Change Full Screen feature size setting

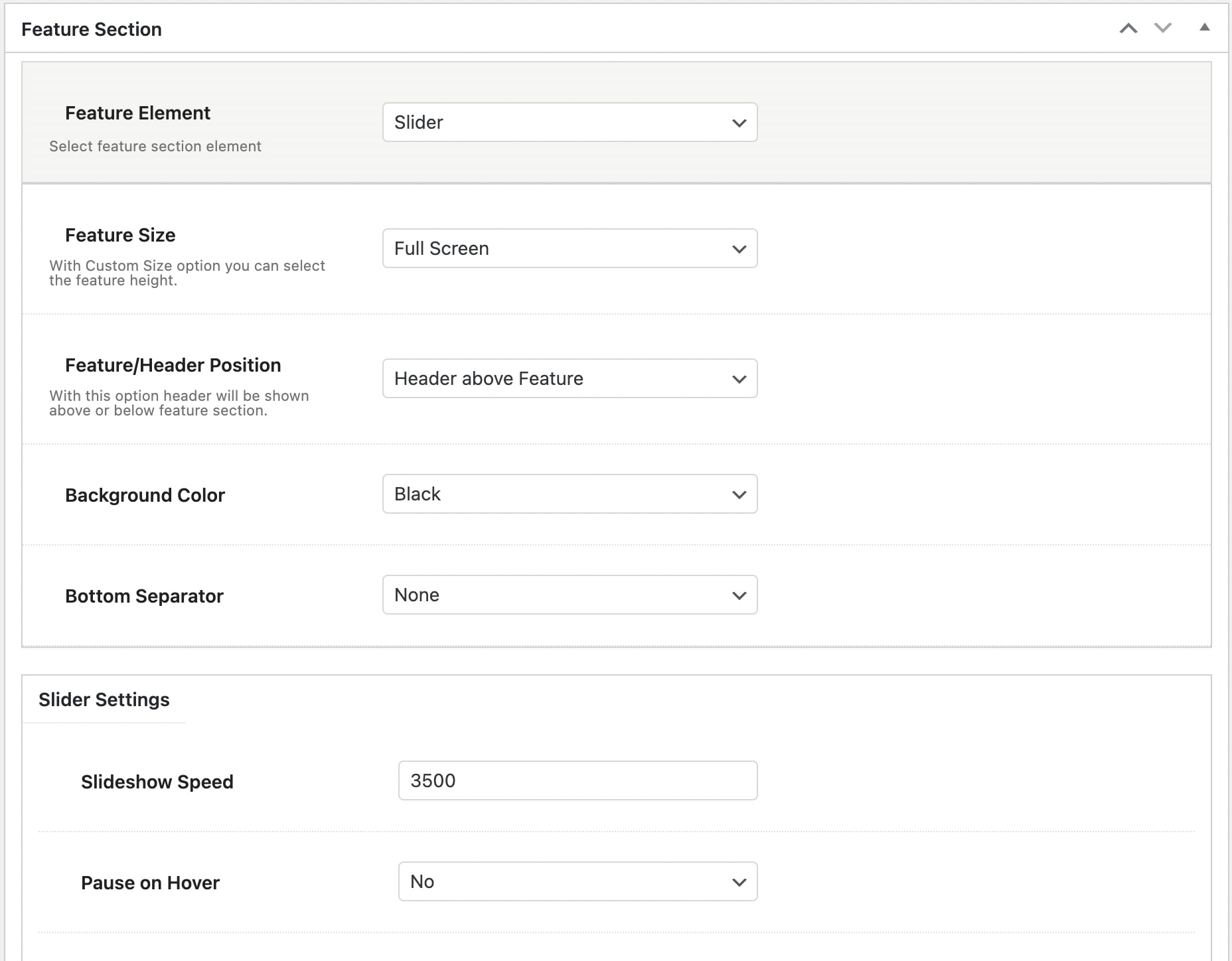click(570, 248)
